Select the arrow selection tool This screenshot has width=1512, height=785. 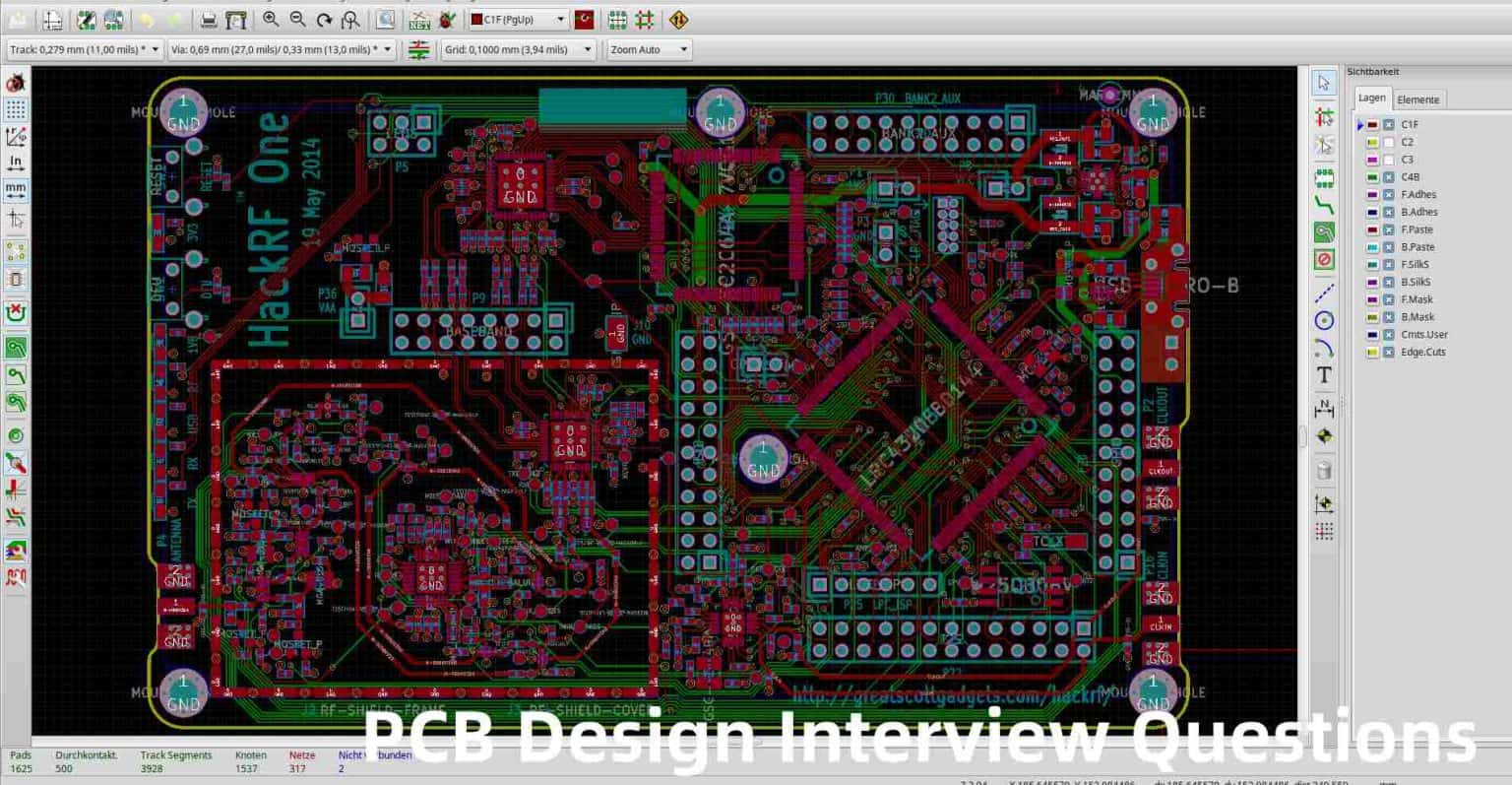(x=1324, y=85)
